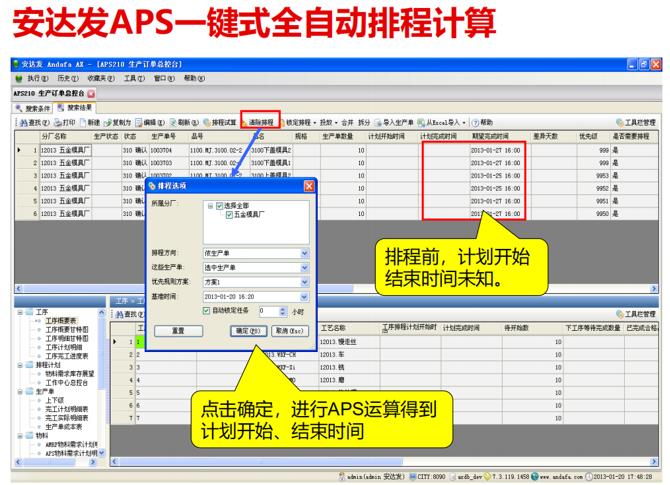Open the 优先规则方案 dropdown
The image size is (670, 485).
(x=304, y=282)
